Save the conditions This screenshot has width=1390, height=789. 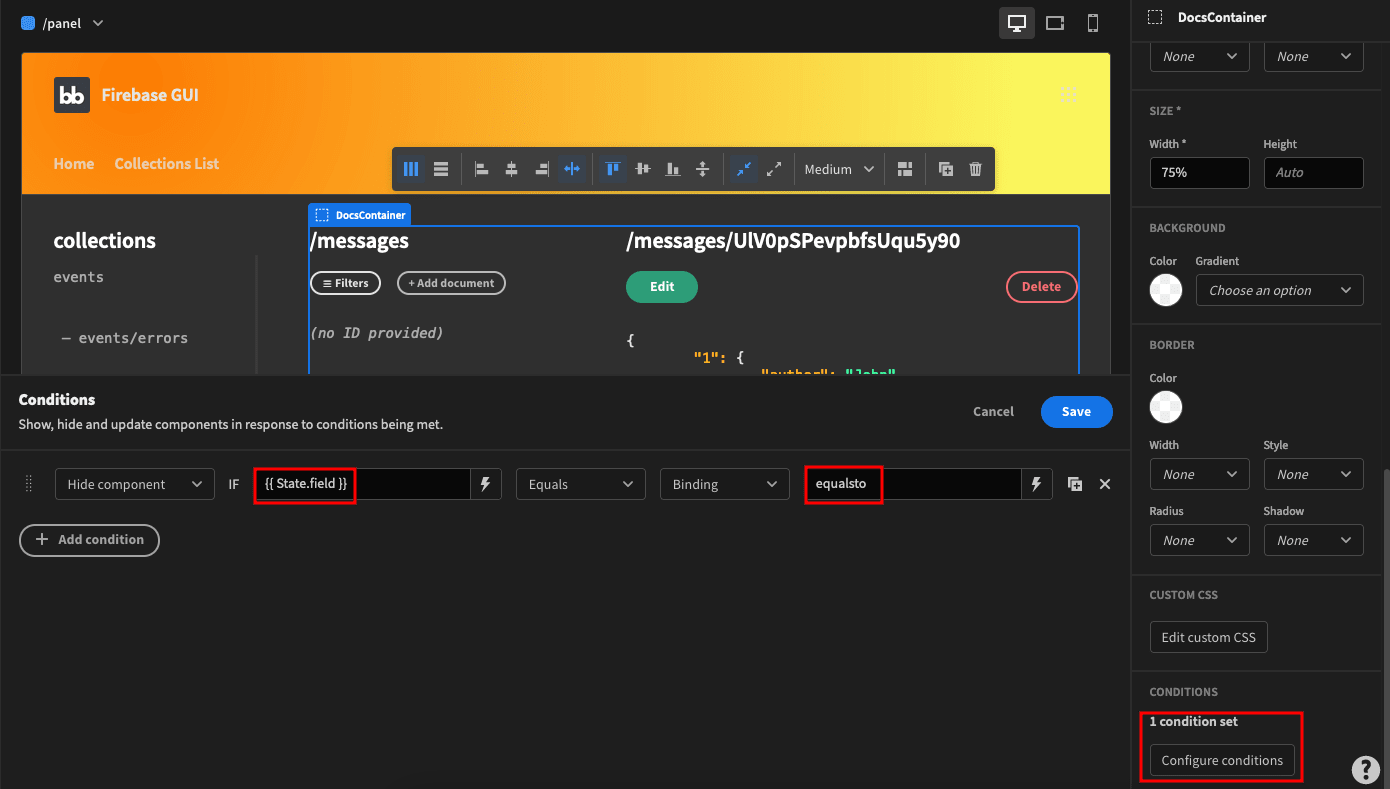click(1077, 411)
